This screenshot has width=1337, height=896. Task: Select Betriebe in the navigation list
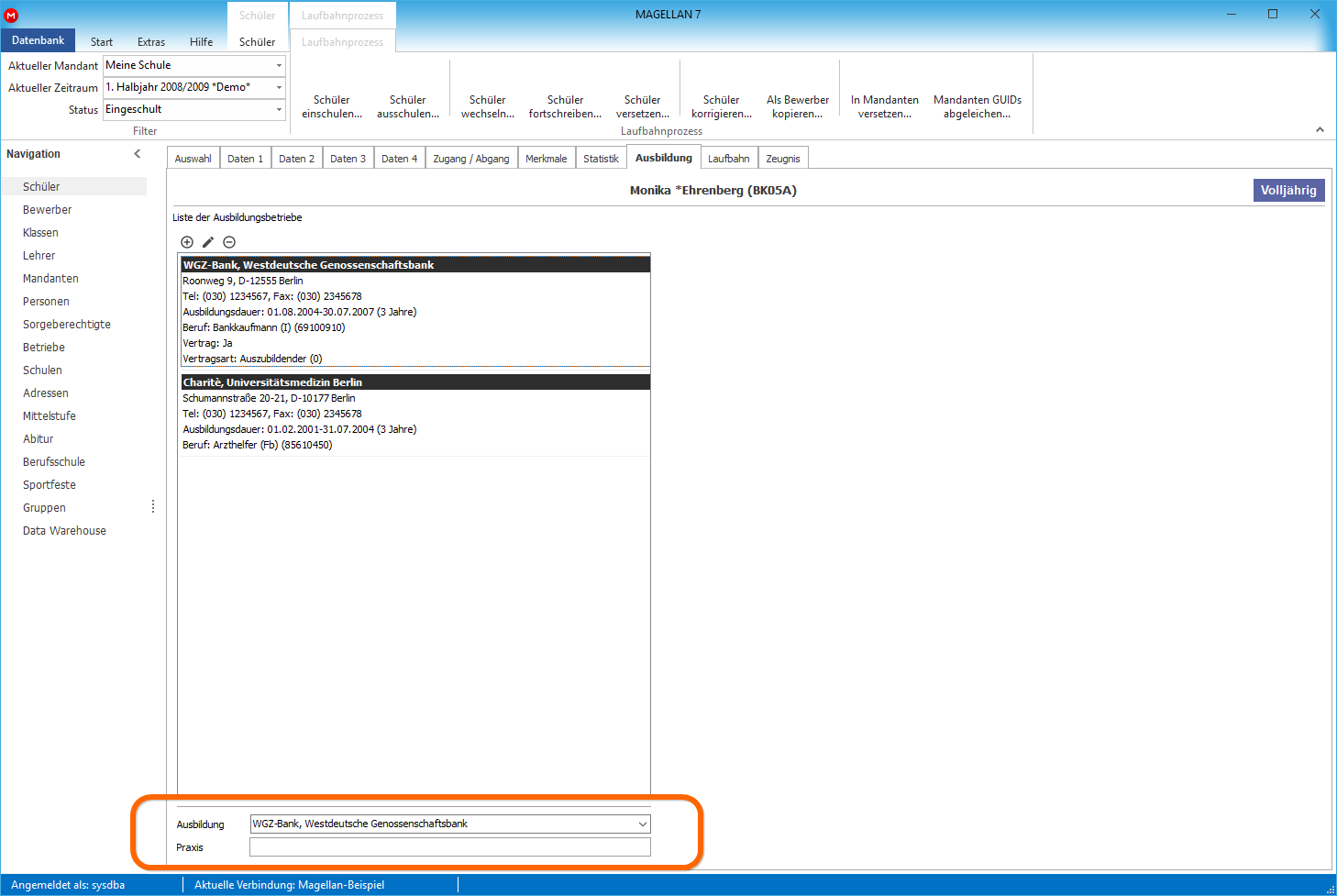click(44, 348)
